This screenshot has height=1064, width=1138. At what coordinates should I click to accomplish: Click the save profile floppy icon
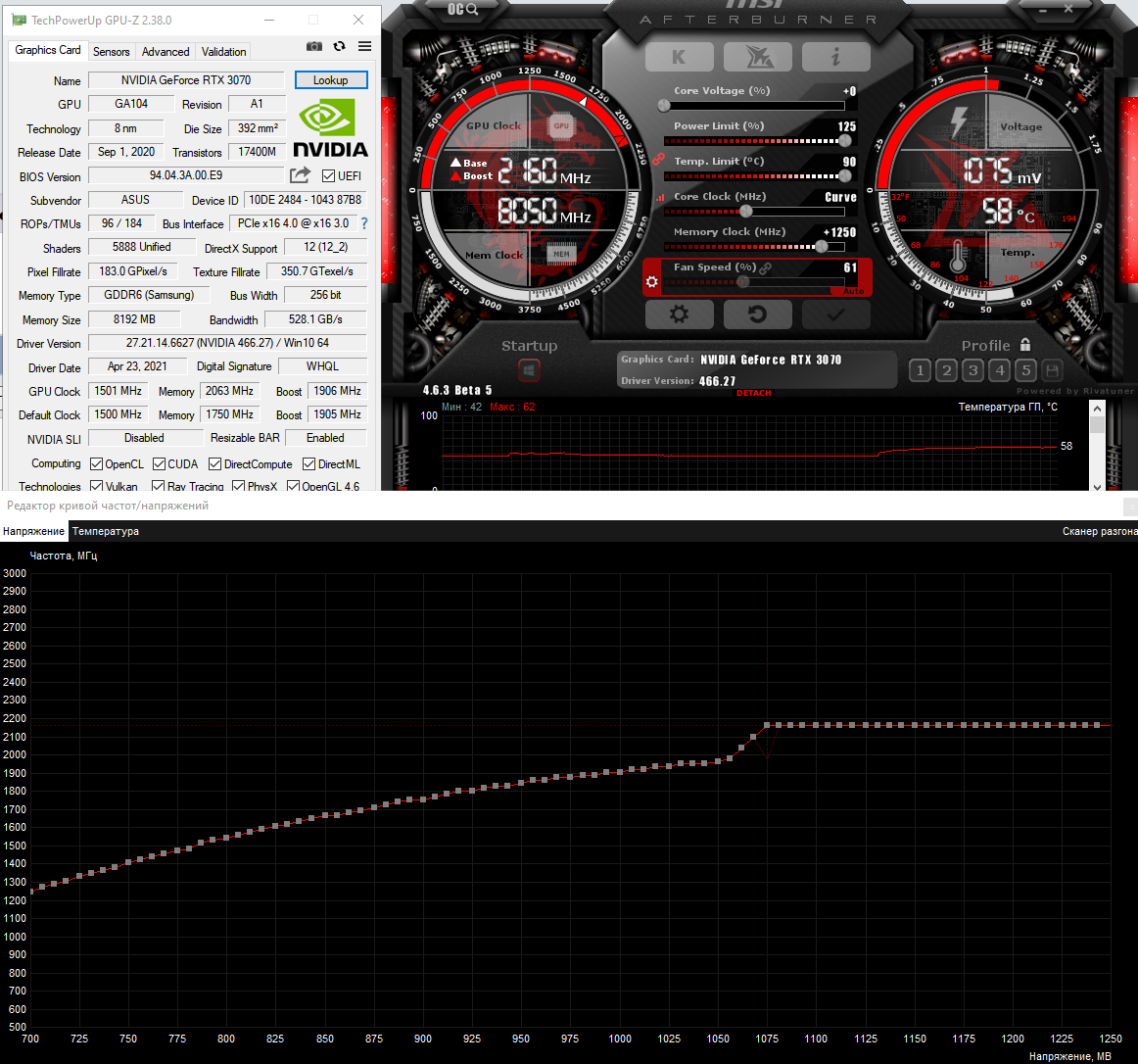(1052, 371)
